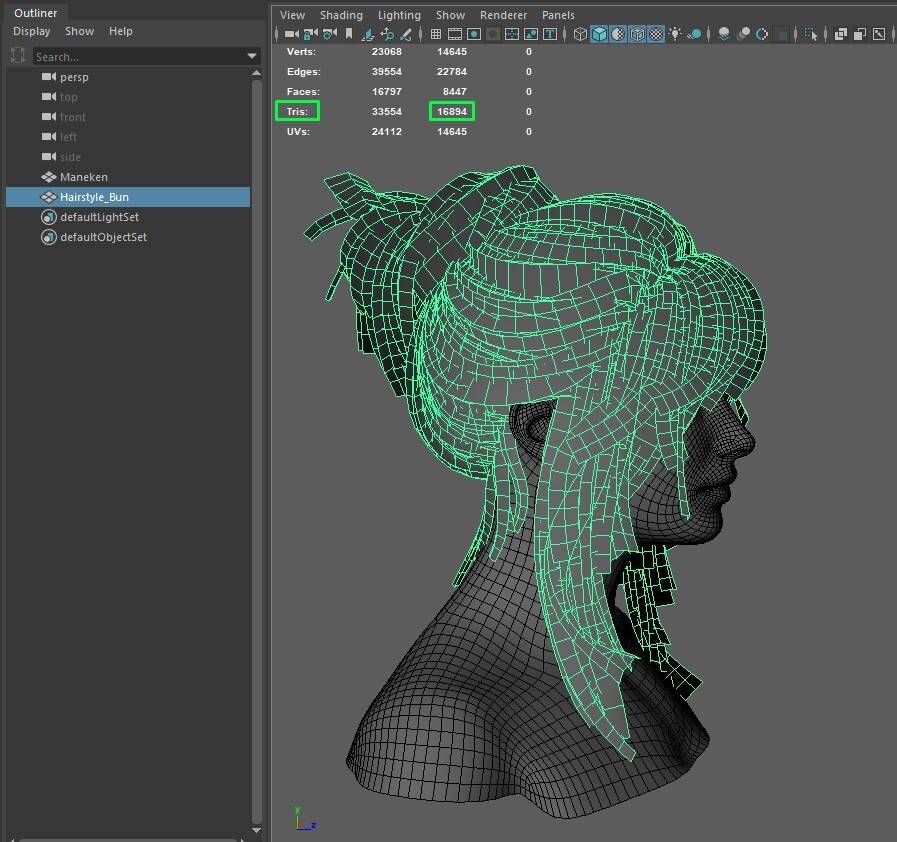Toggle the grid visibility icon

point(436,34)
